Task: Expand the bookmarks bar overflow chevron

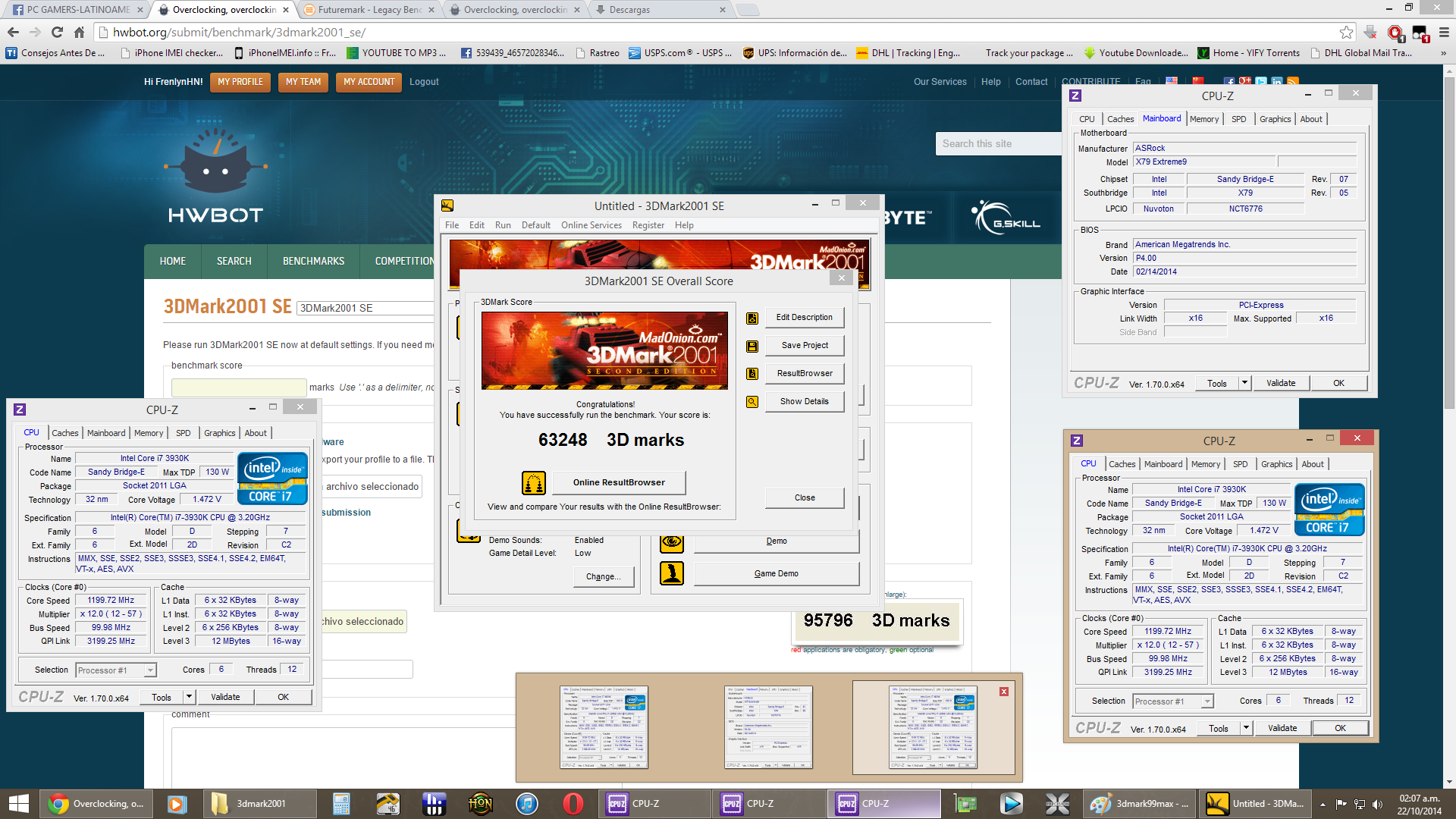Action: click(1443, 53)
